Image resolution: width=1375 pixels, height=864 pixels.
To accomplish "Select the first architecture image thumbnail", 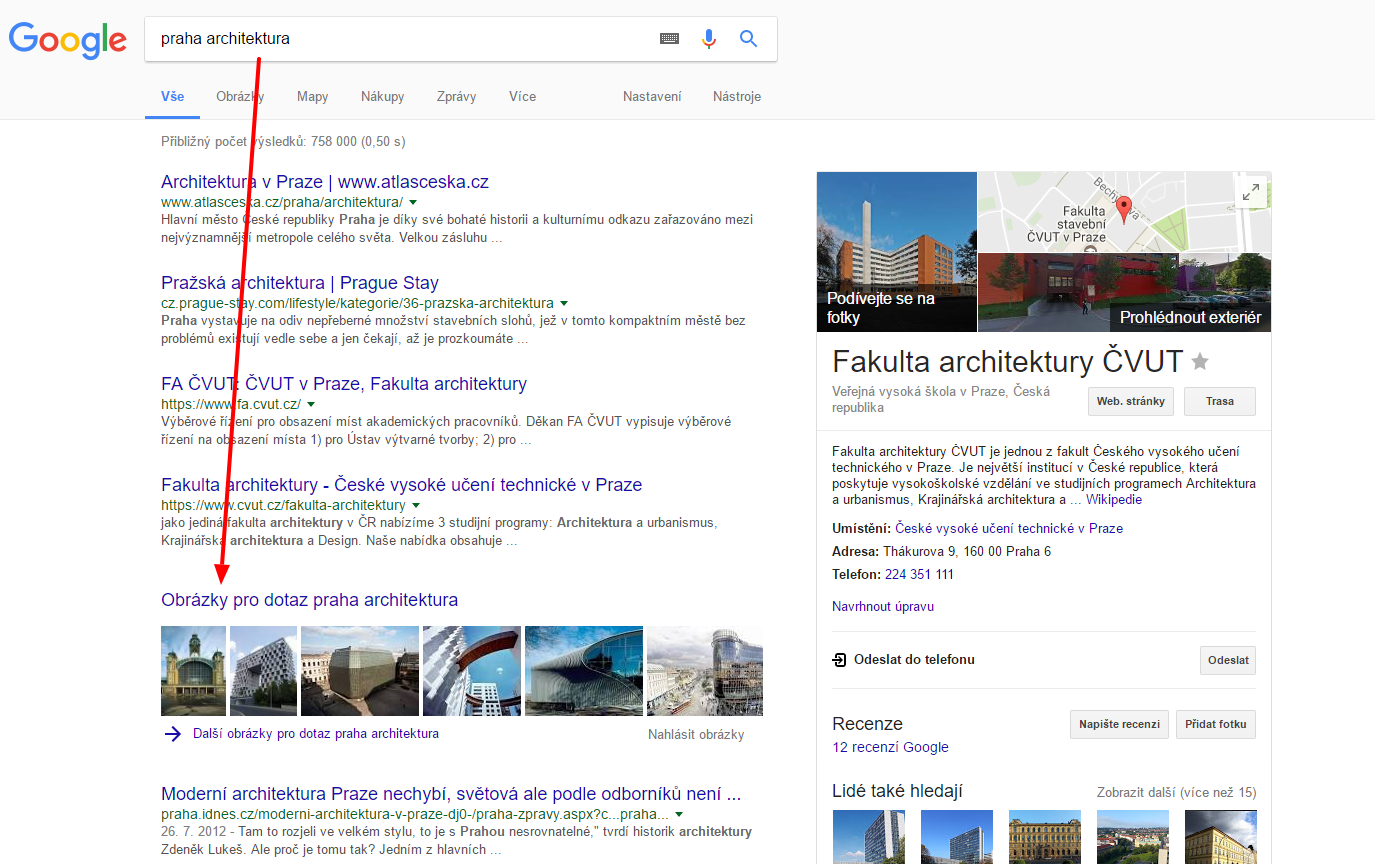I will [x=193, y=671].
